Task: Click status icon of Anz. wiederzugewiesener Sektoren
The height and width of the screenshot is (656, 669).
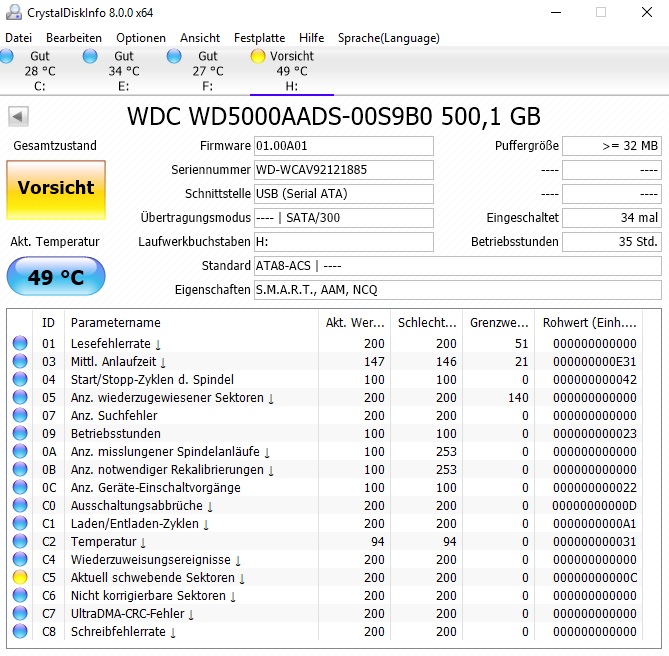Action: (20, 397)
